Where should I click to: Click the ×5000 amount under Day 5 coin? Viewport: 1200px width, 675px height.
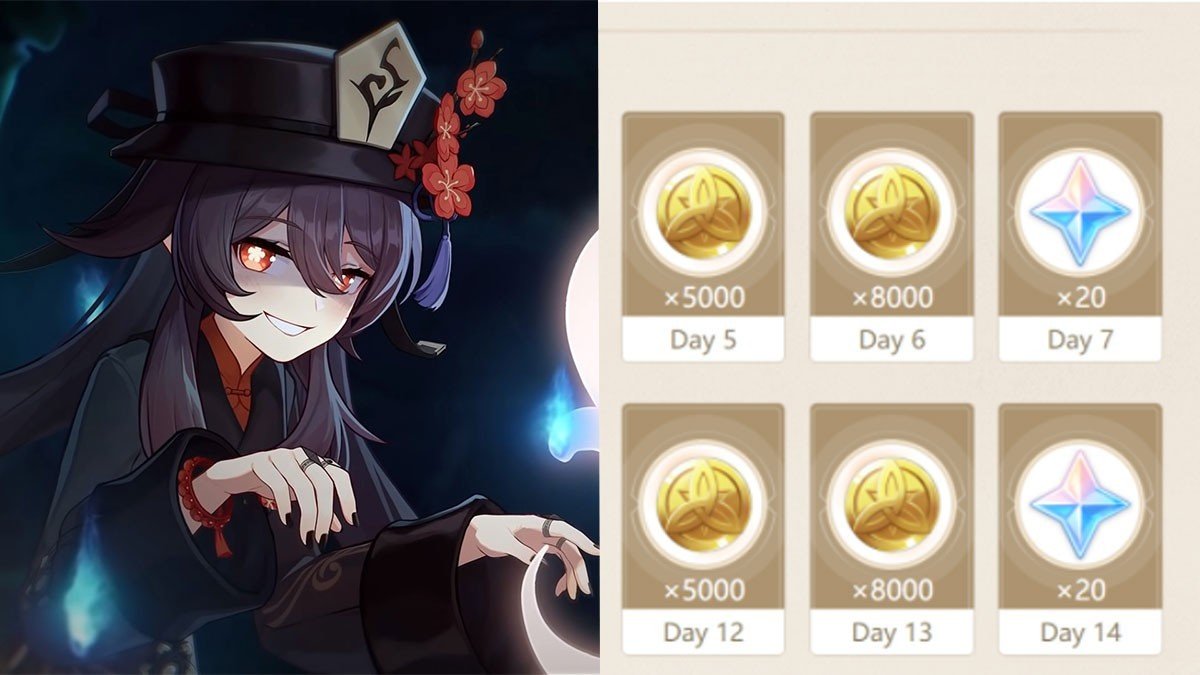(x=702, y=297)
